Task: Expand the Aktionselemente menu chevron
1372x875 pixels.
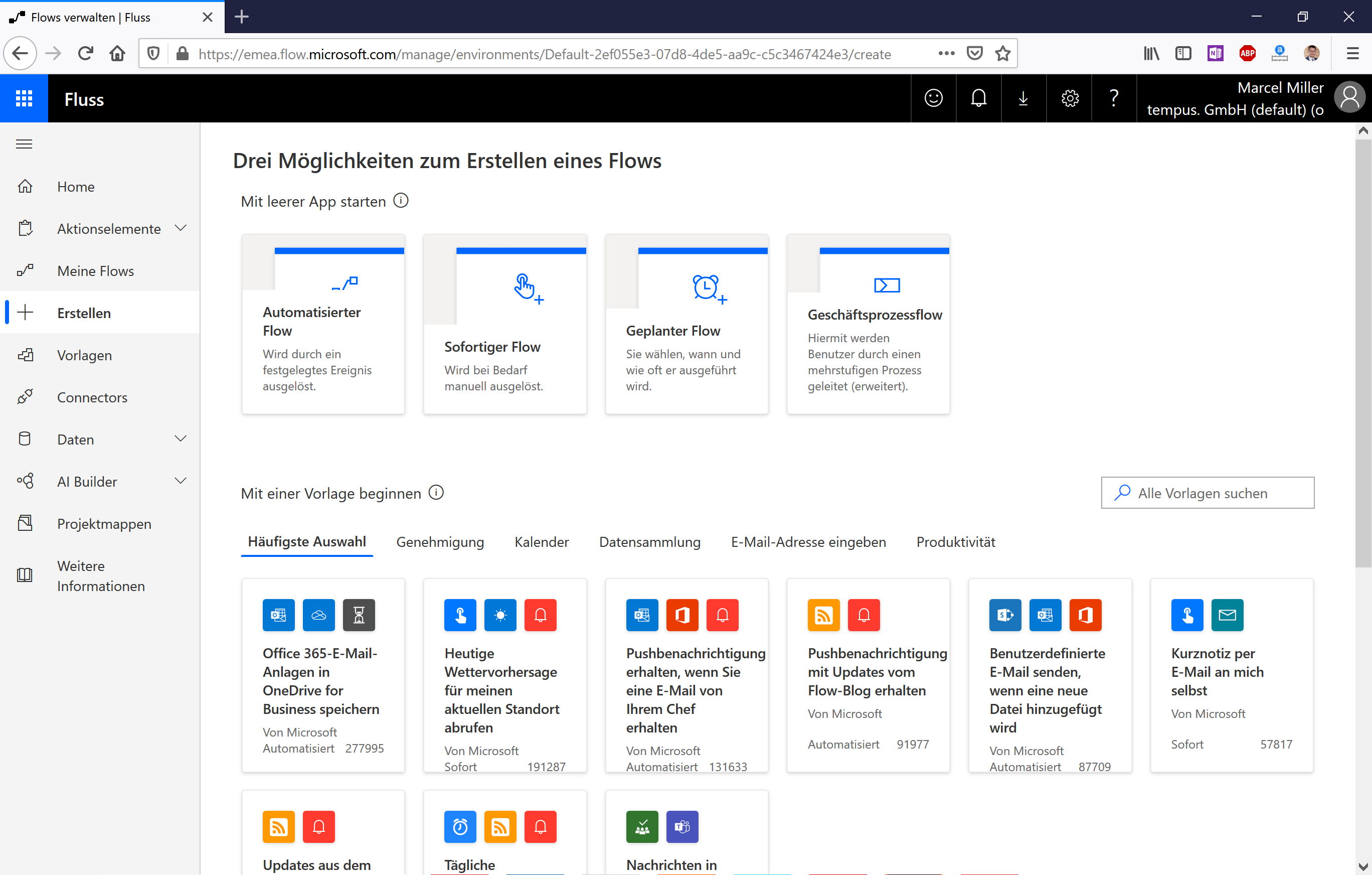Action: [181, 228]
